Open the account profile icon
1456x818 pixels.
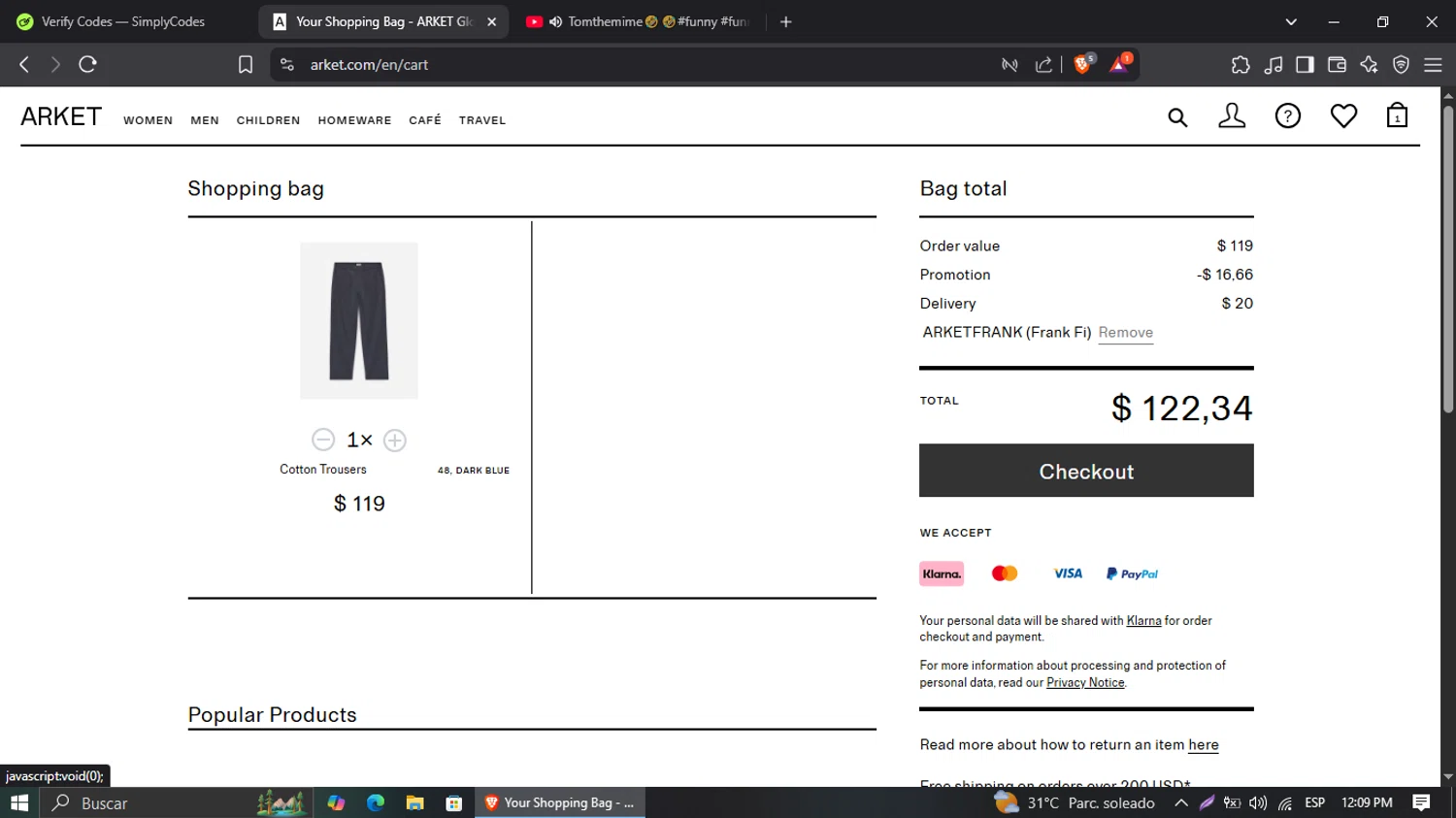(x=1232, y=116)
